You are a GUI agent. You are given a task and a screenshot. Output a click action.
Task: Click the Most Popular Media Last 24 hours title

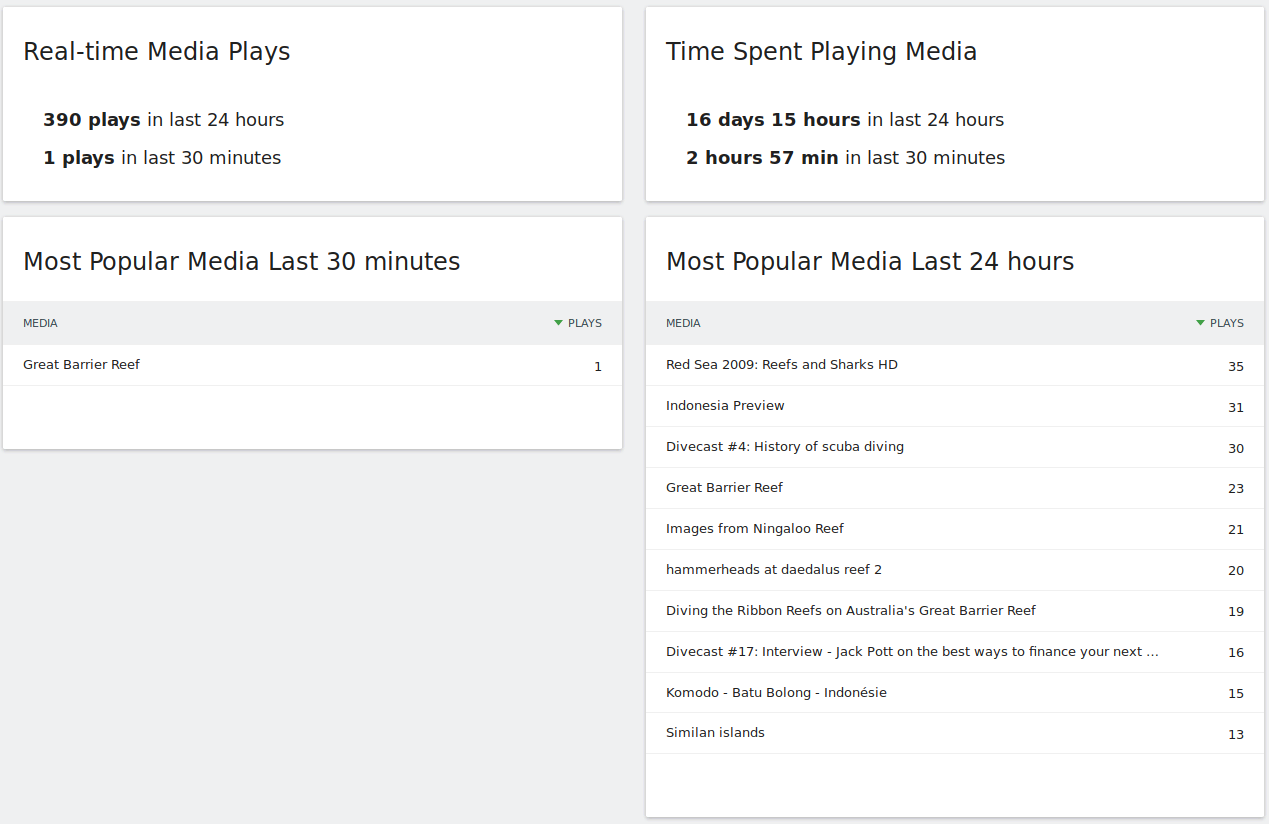tap(869, 262)
